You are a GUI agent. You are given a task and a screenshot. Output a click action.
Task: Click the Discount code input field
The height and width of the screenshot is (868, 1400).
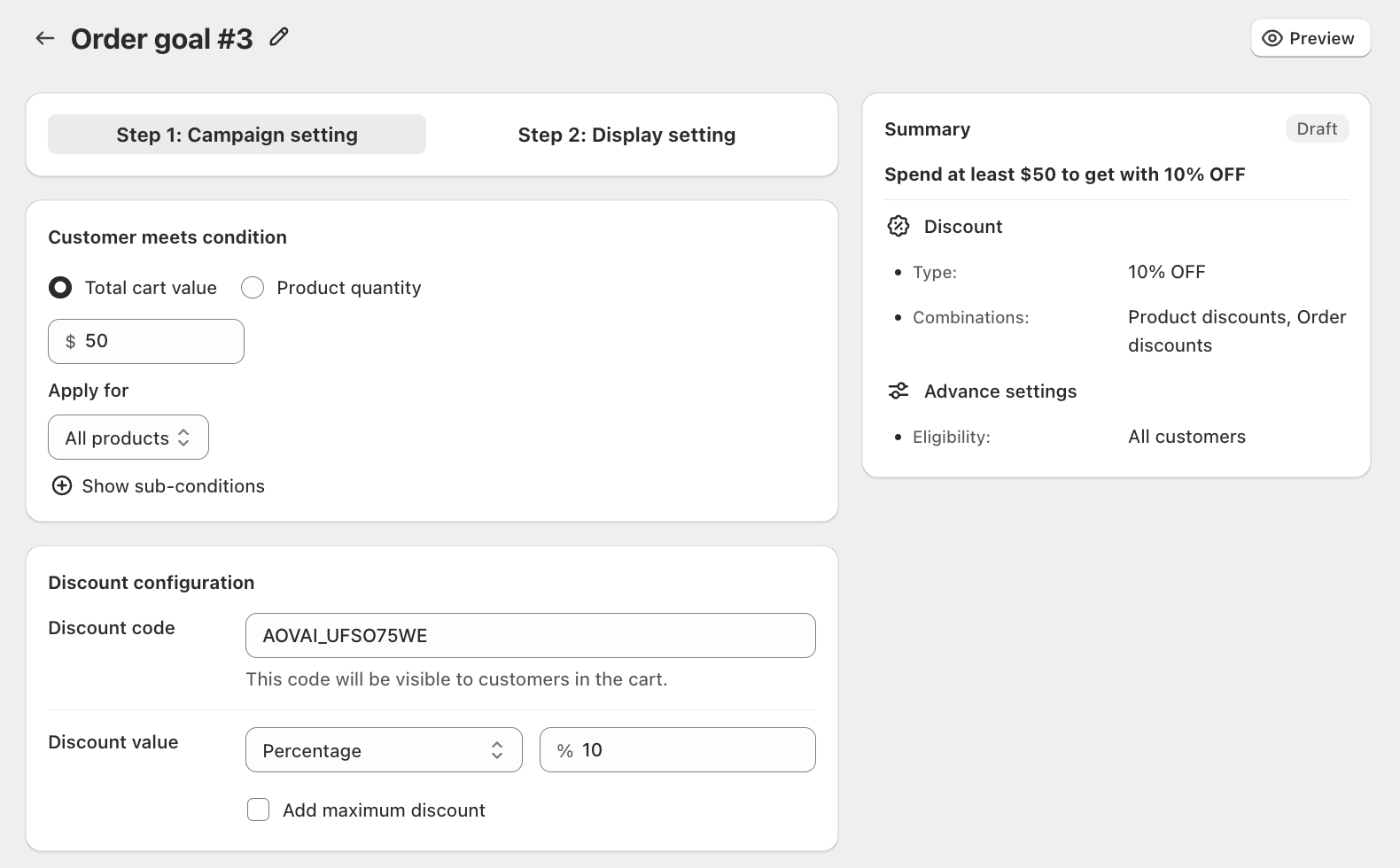tap(531, 635)
